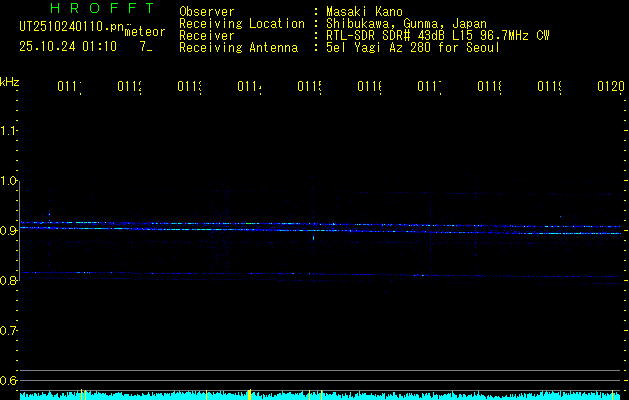
Task: Click the bright signal line near 0.9 kHz
Action: click(x=300, y=228)
